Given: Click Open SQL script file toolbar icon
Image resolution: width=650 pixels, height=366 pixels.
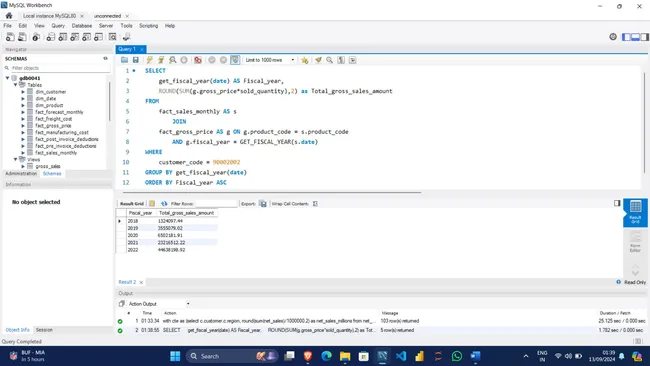Looking at the screenshot, I should [x=22, y=37].
